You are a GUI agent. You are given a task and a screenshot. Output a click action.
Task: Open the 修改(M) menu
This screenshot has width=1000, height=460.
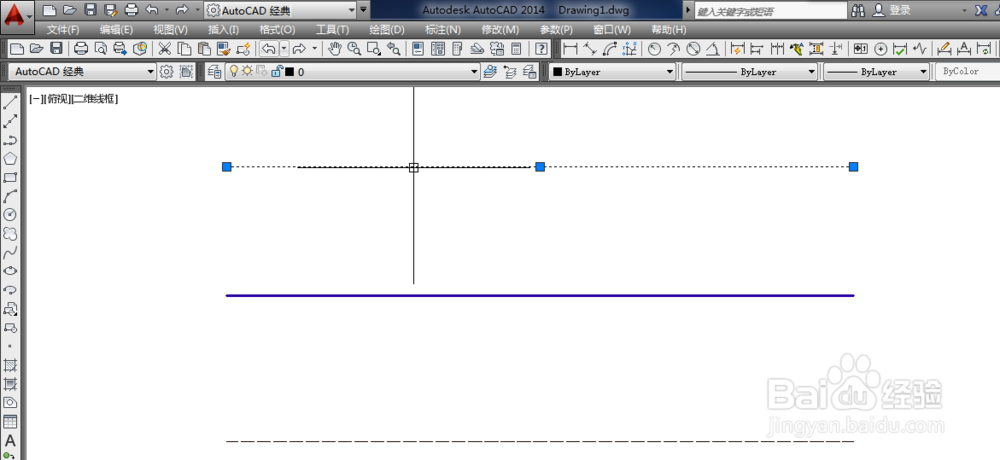click(x=500, y=30)
